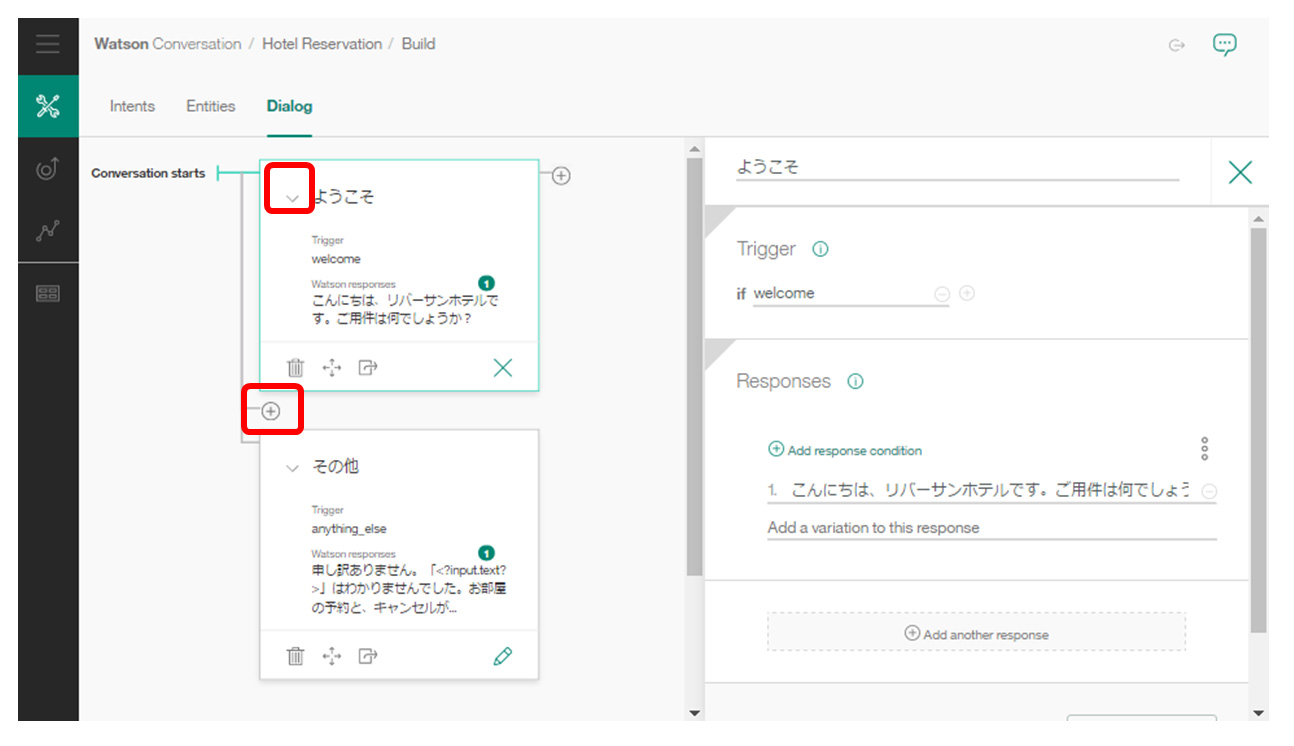Go to Watson Conversation breadcrumb
The height and width of the screenshot is (746, 1294).
168,44
